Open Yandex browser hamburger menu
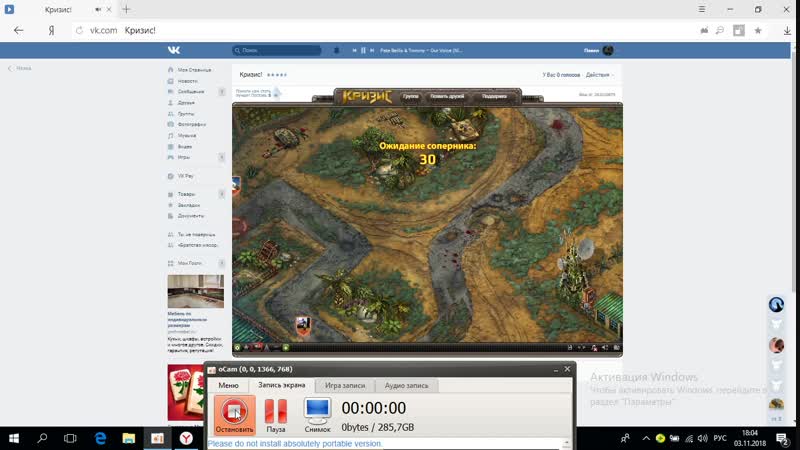Viewport: 800px width, 450px height. pos(702,9)
